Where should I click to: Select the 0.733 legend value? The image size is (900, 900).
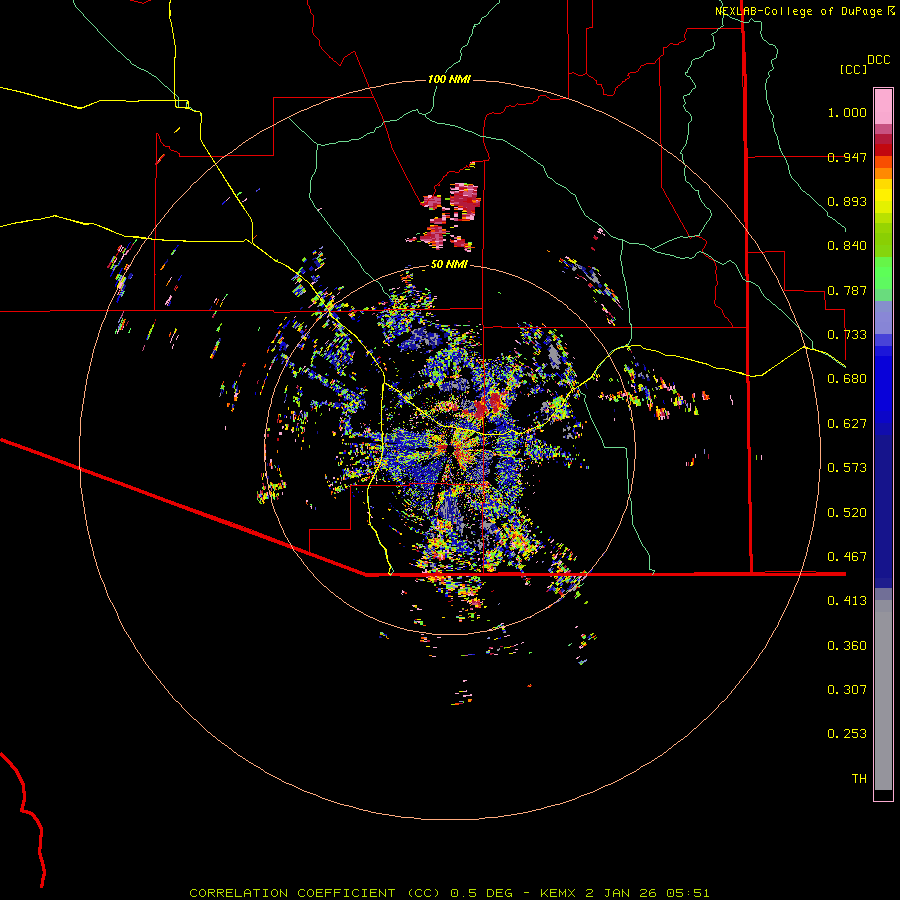(847, 335)
